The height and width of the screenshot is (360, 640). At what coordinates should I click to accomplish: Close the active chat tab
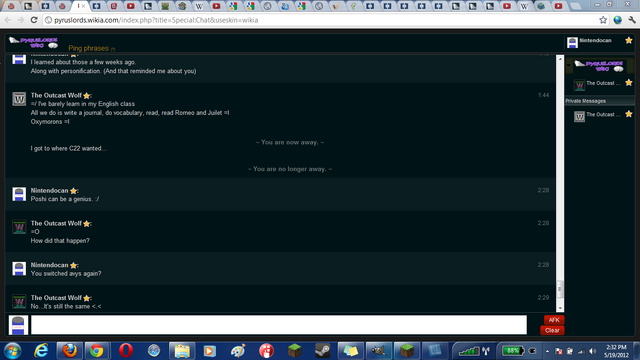[83, 6]
